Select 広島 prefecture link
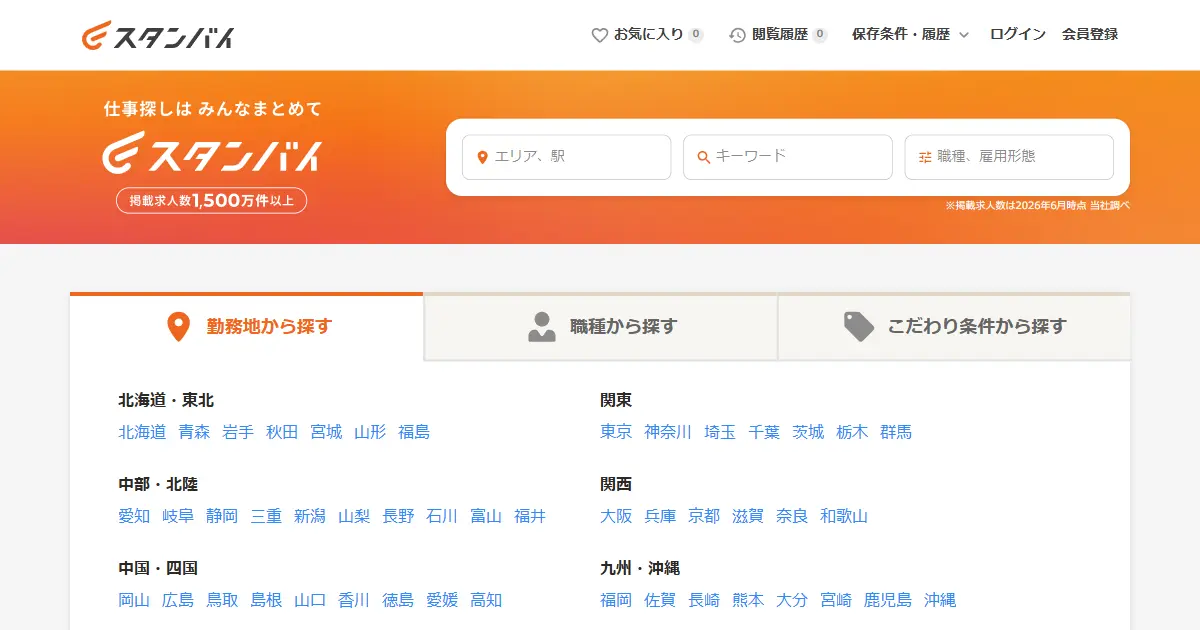Image resolution: width=1200 pixels, height=630 pixels. click(178, 600)
